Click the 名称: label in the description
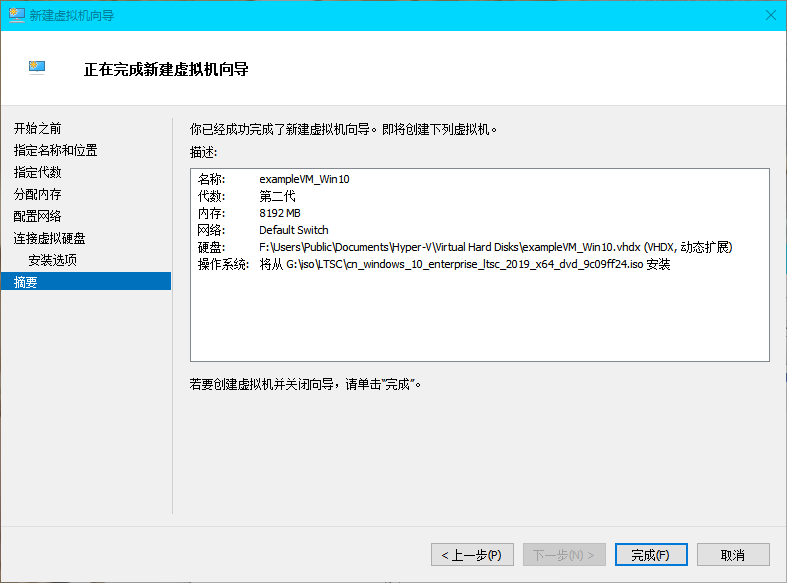The width and height of the screenshot is (787, 583). tap(211, 179)
